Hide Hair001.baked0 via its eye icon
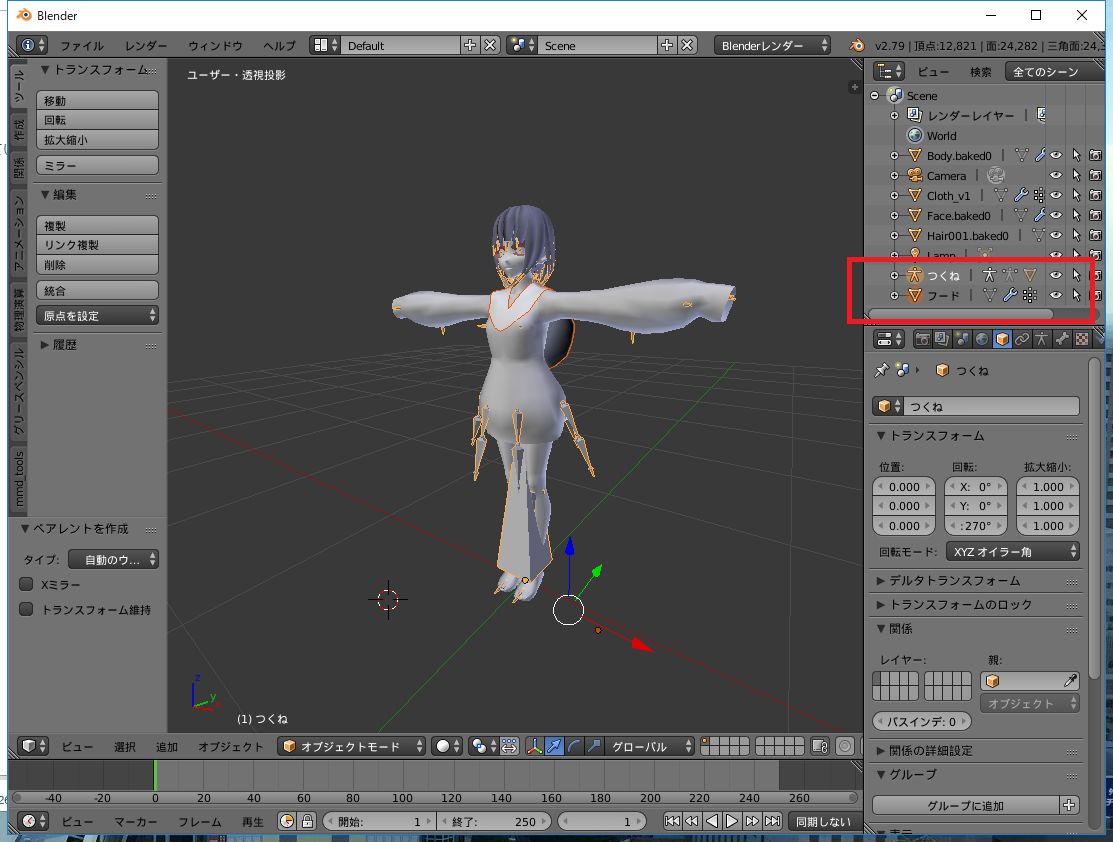This screenshot has width=1113, height=842. 1056,234
